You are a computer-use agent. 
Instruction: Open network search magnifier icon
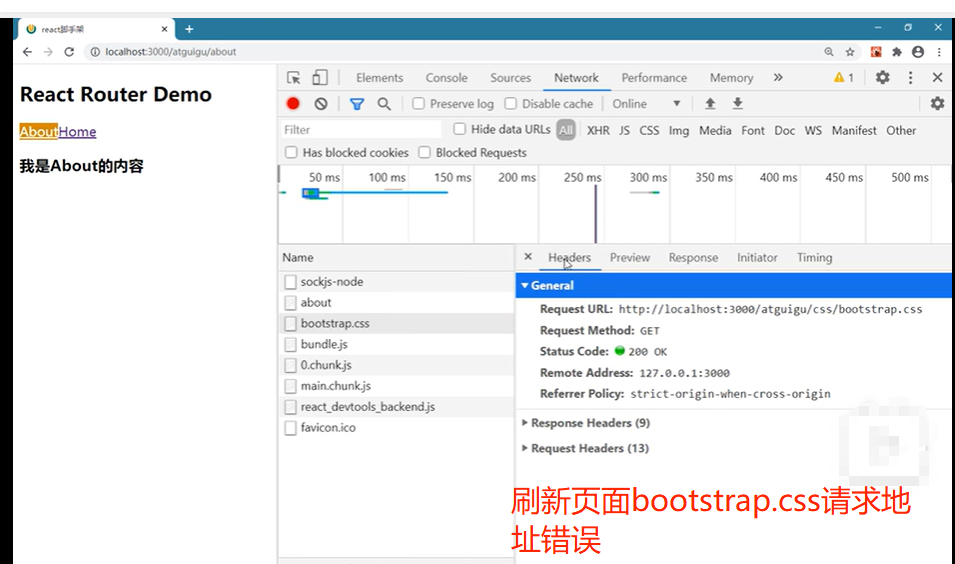tap(384, 104)
